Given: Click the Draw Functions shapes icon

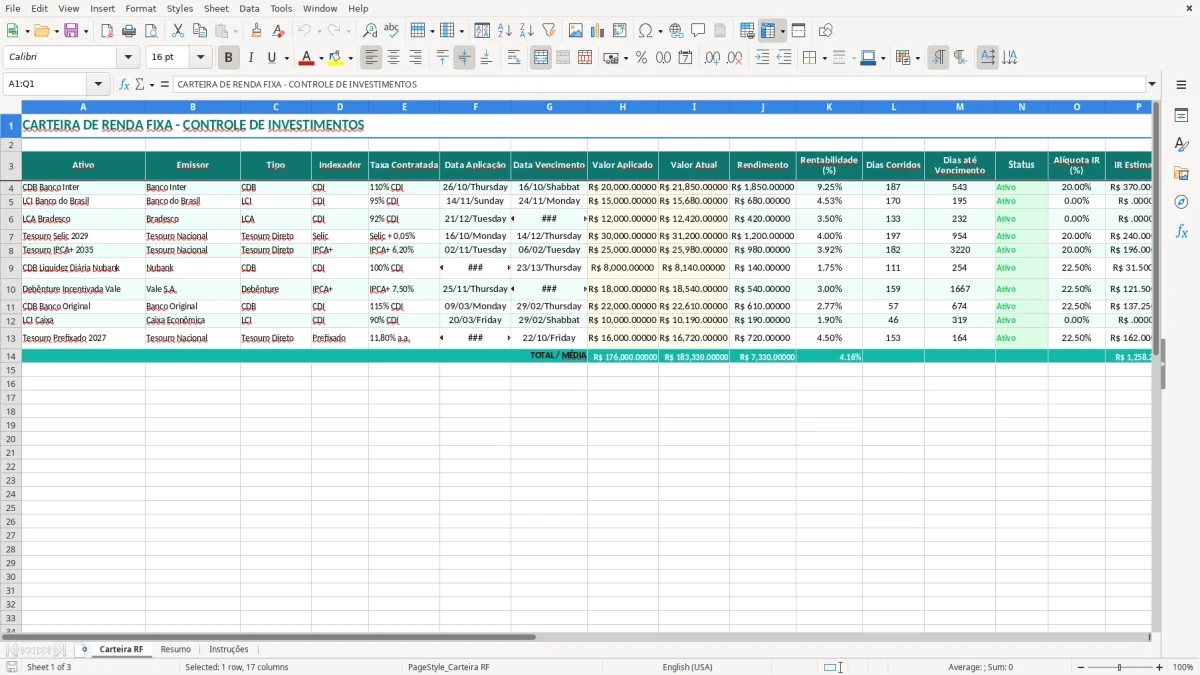Looking at the screenshot, I should [825, 31].
